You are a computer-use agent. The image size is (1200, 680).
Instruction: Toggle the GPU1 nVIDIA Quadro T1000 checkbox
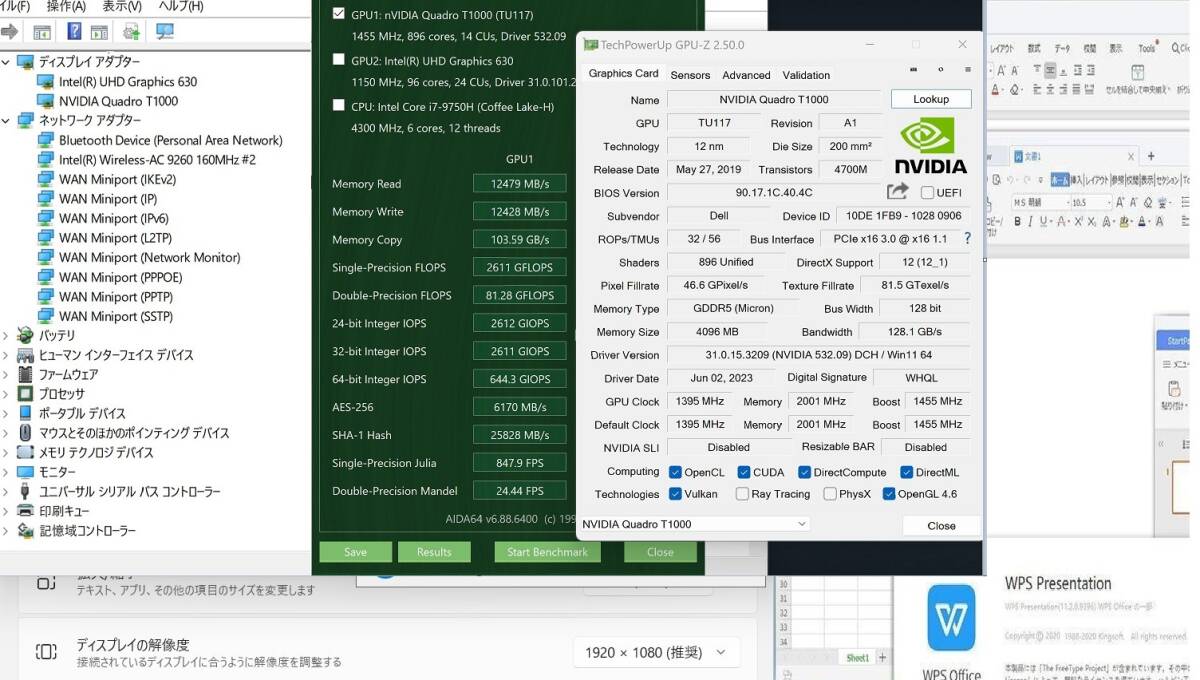[x=339, y=14]
